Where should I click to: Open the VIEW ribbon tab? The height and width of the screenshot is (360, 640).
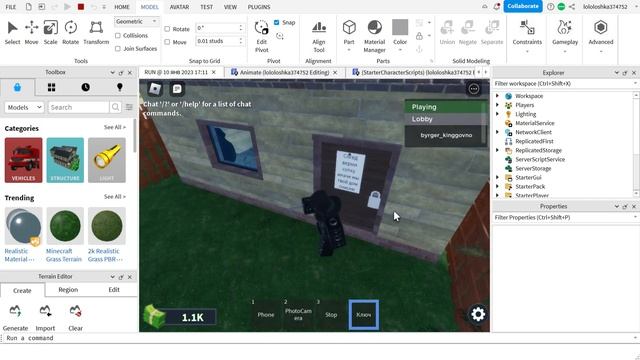230,7
